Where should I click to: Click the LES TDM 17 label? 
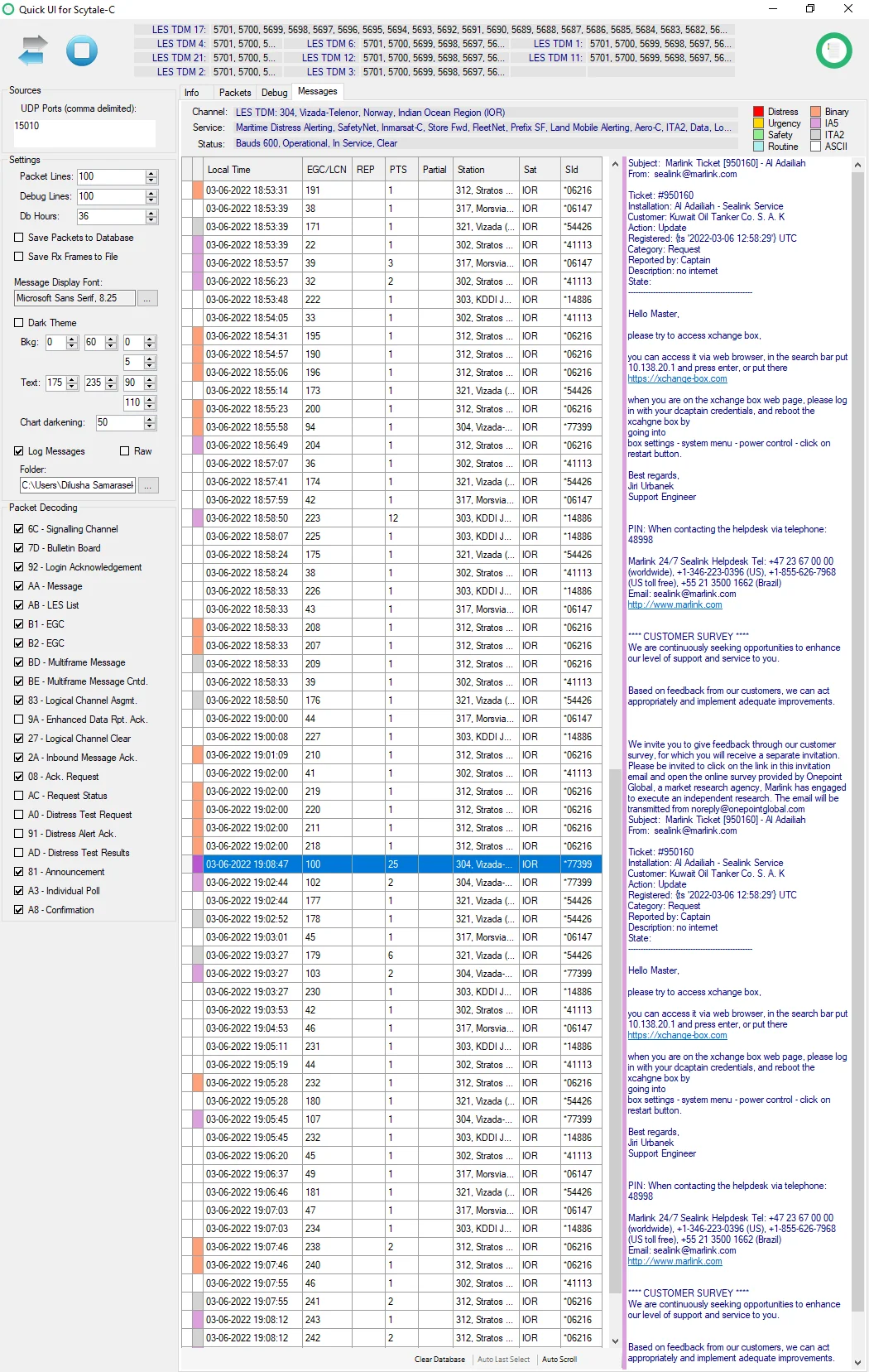[x=179, y=30]
